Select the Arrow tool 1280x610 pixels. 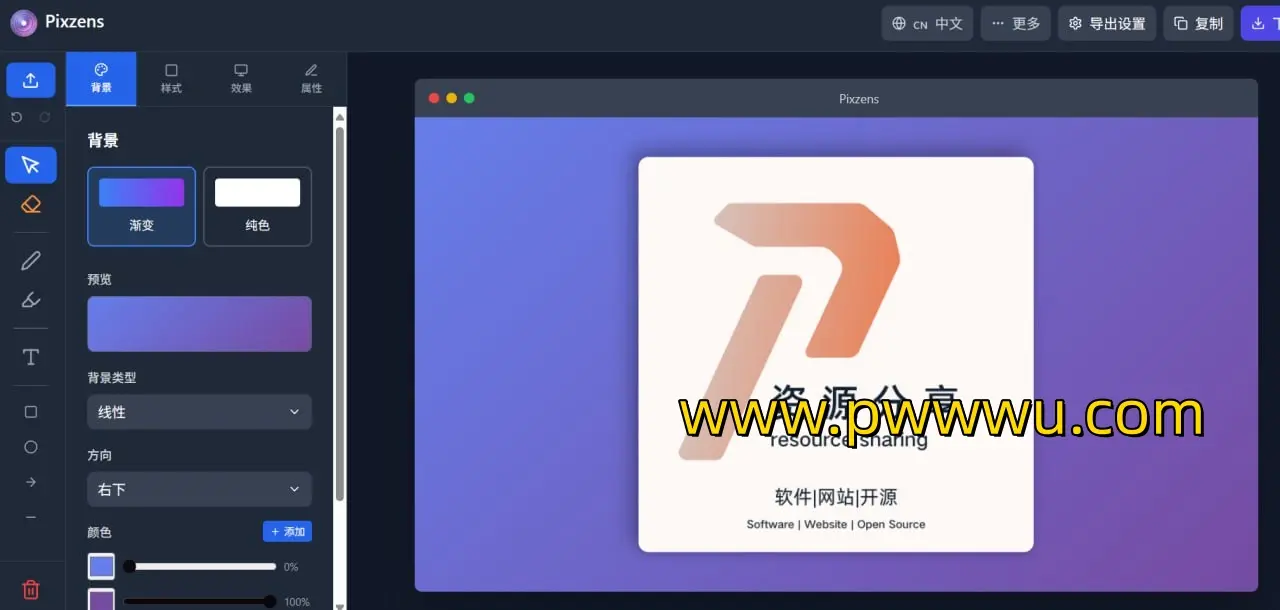tap(31, 482)
